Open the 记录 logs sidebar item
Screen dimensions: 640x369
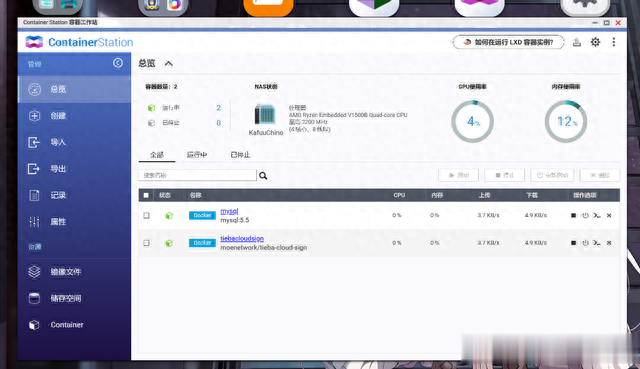click(x=74, y=195)
